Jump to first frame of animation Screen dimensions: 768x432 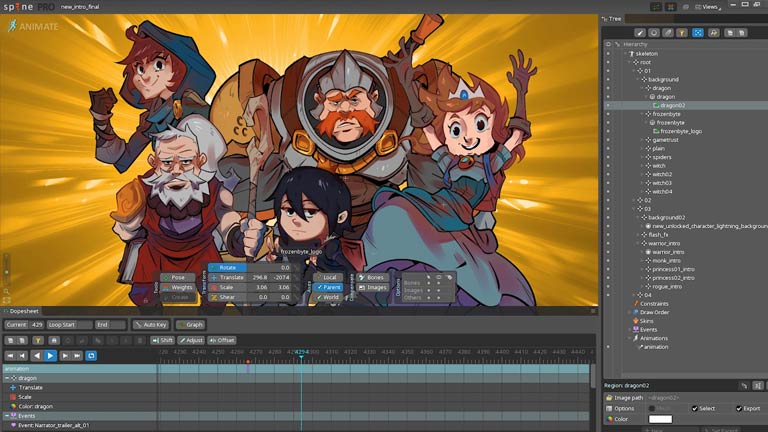tap(10, 356)
